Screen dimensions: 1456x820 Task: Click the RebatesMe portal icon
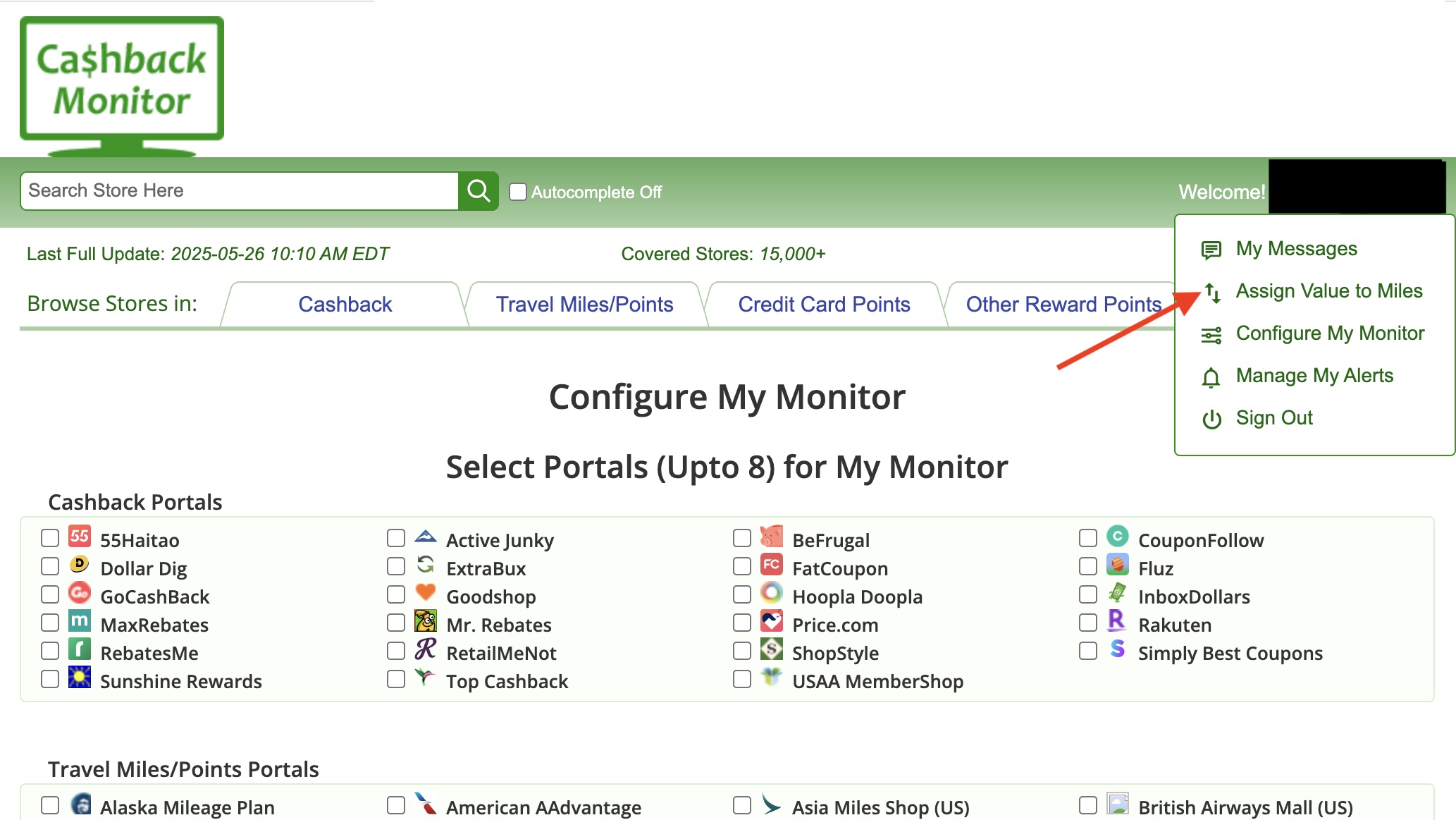[80, 649]
